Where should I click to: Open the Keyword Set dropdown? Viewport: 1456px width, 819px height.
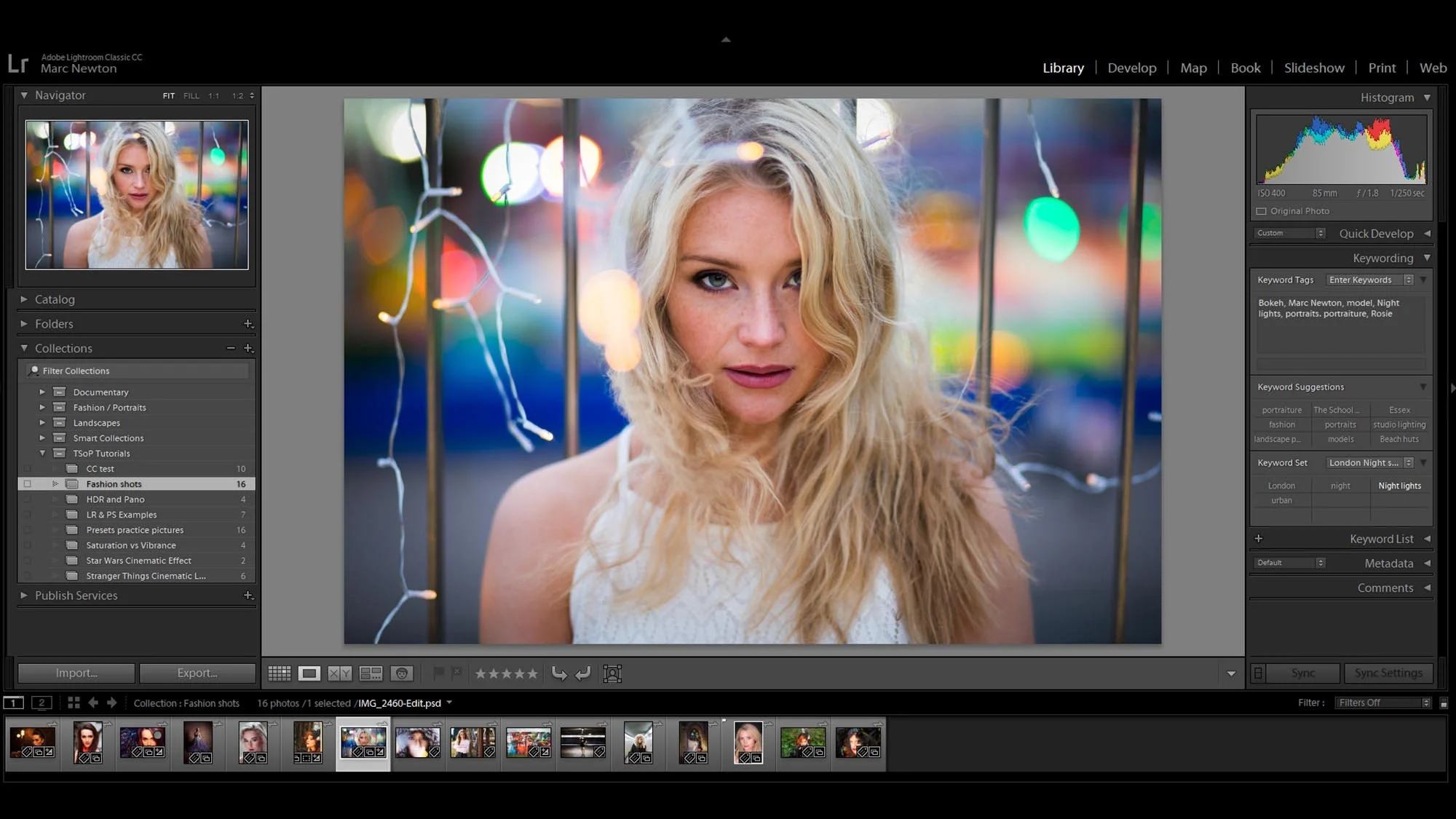[1367, 462]
